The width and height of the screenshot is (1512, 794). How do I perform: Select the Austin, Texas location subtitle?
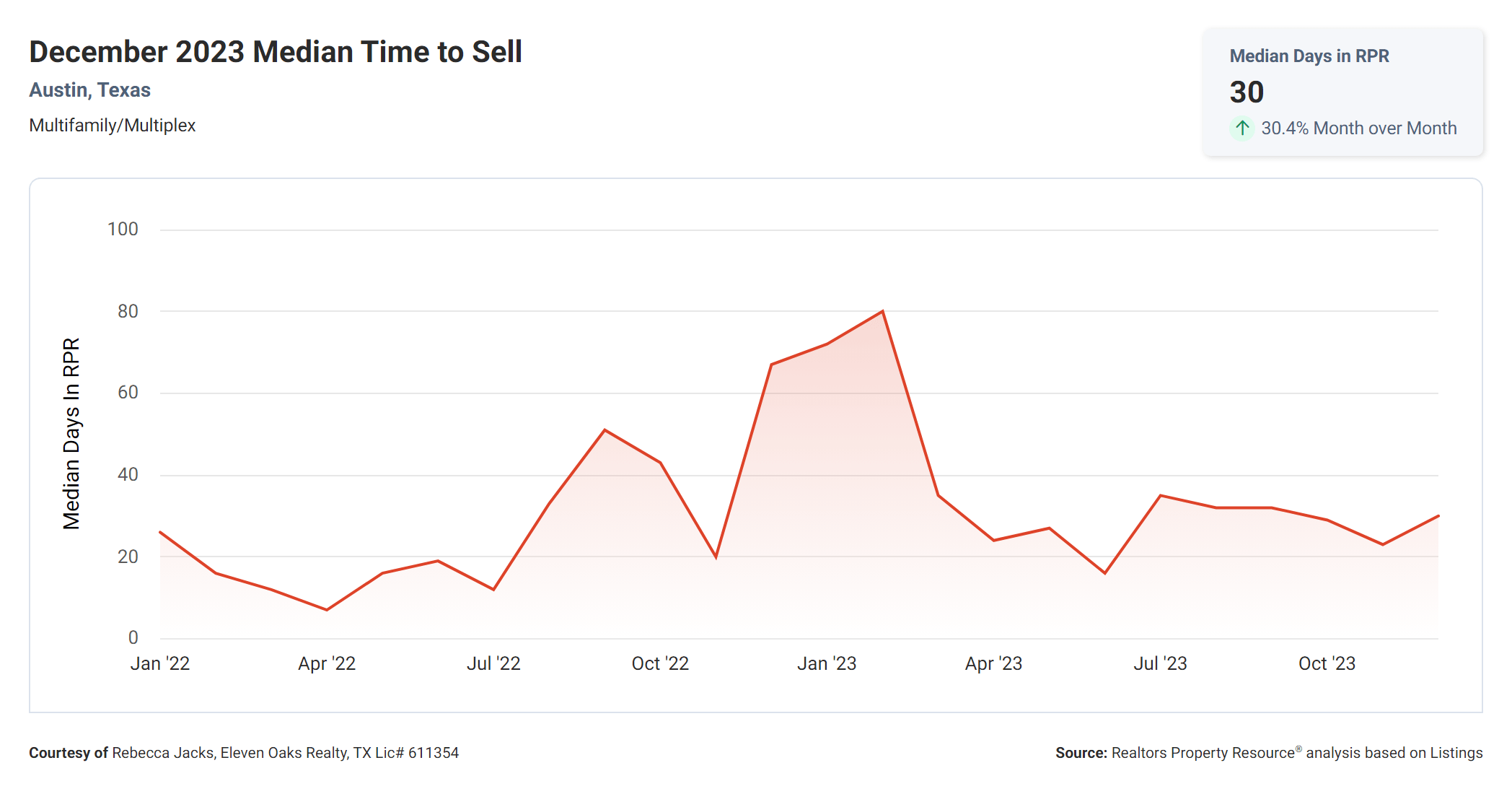tap(89, 90)
